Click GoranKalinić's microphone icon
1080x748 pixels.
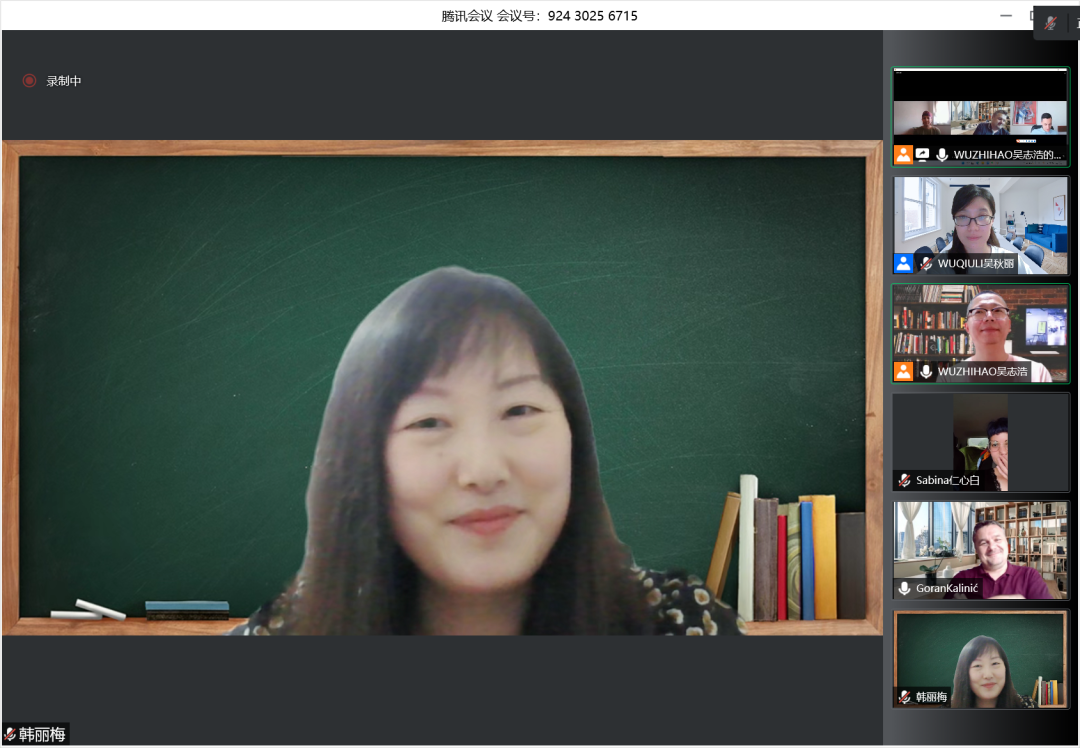(904, 589)
